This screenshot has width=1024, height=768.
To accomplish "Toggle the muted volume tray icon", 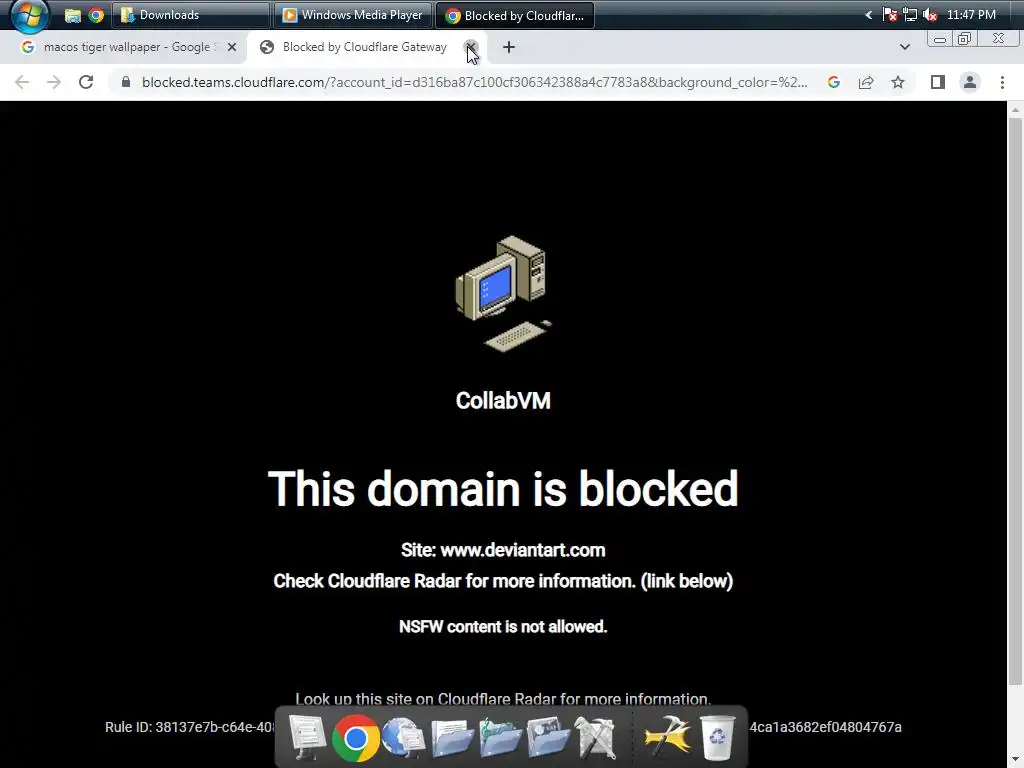I will [931, 15].
